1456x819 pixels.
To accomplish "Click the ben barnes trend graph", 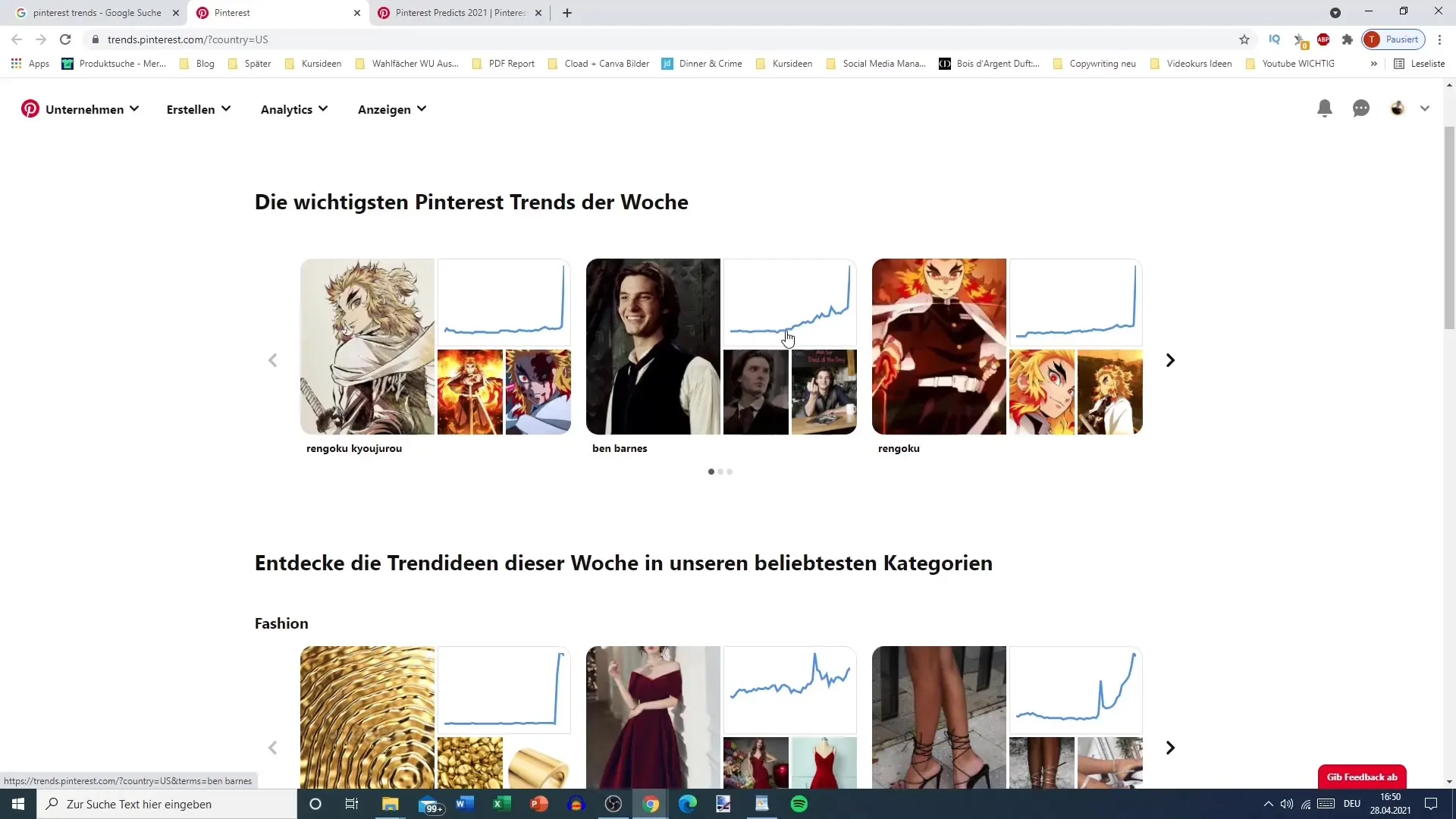I will click(x=789, y=303).
